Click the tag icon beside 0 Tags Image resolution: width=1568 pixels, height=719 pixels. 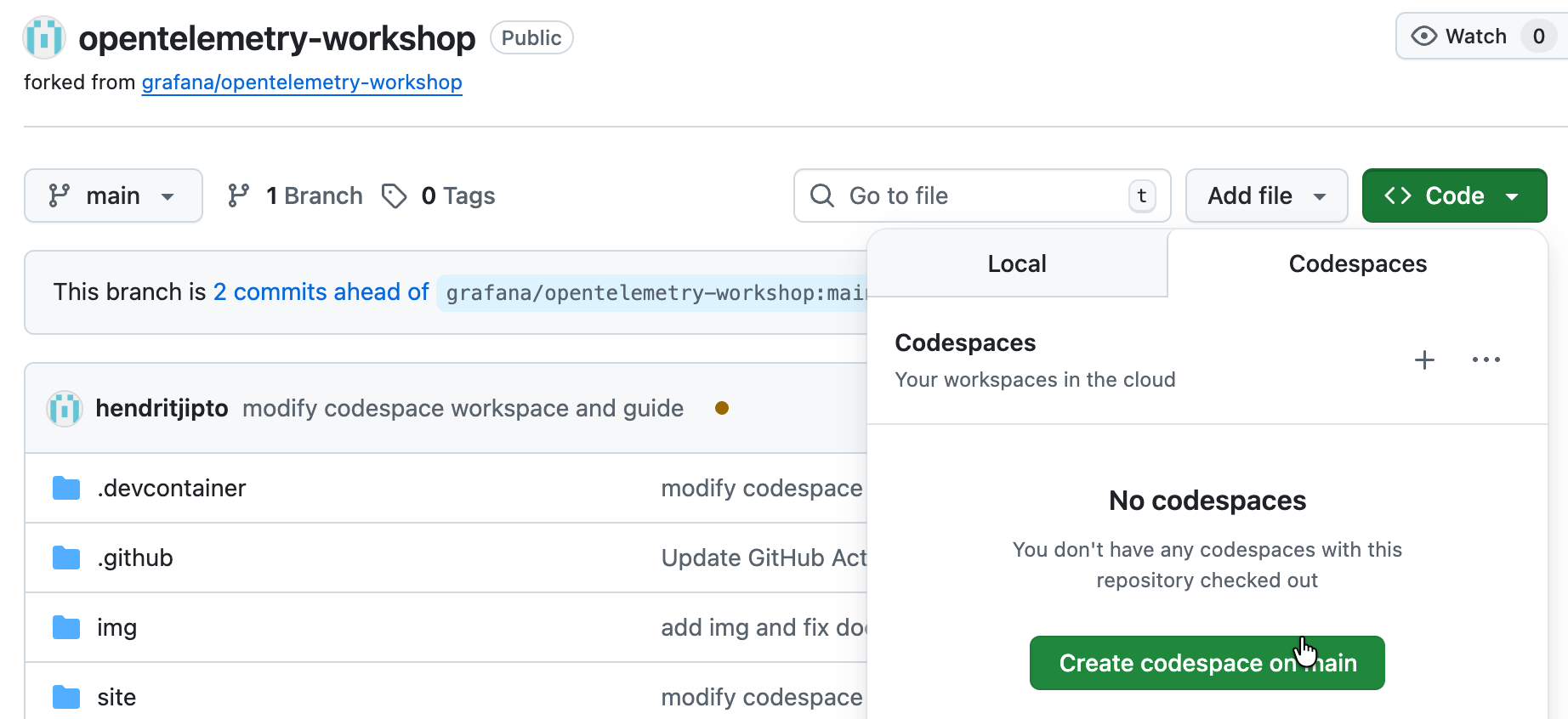point(394,196)
